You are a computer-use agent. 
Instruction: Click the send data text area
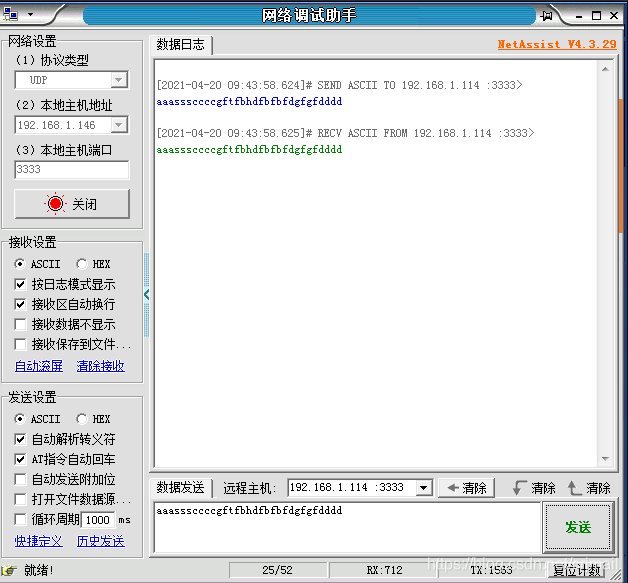347,527
